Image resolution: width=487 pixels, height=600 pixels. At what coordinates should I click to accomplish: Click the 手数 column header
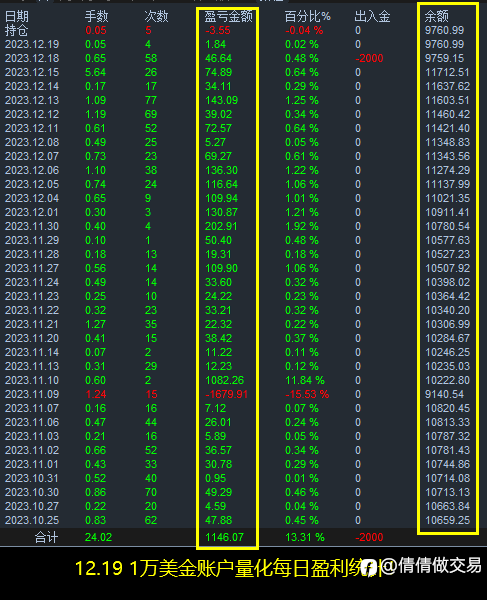96,16
